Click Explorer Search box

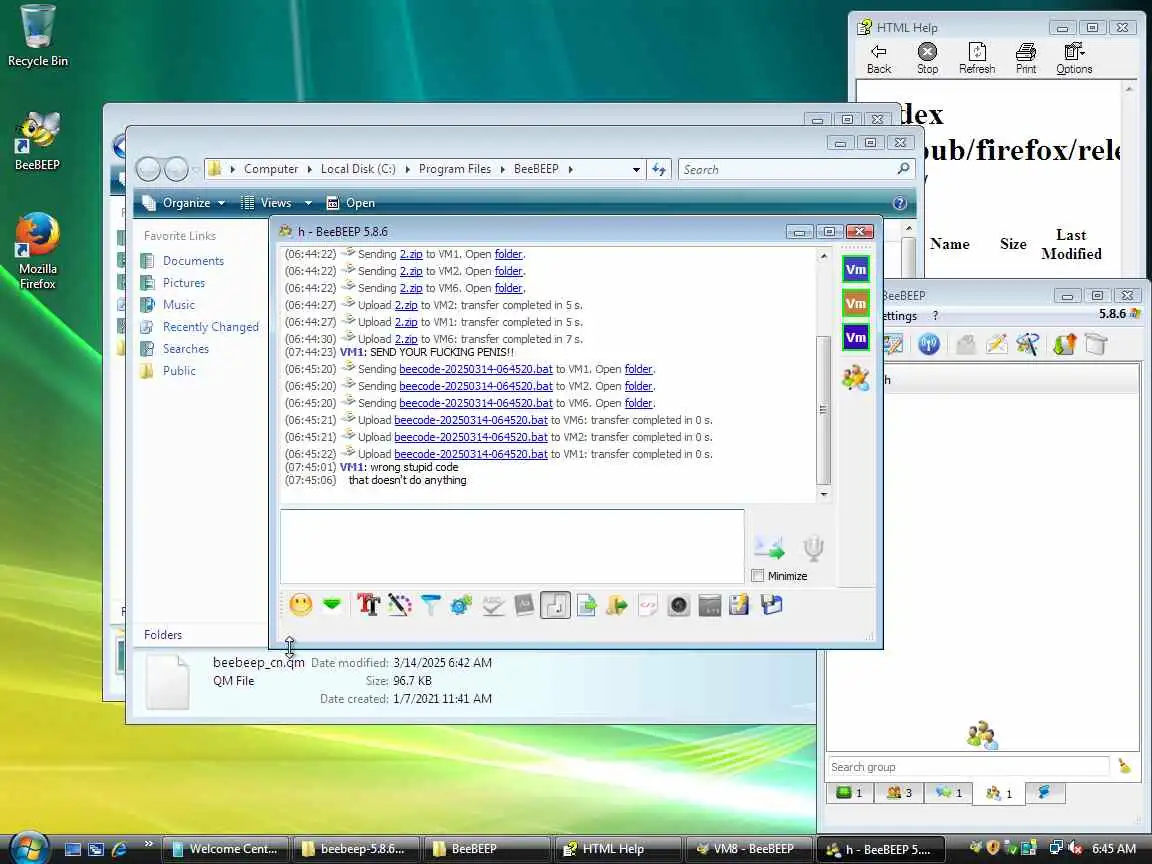click(796, 170)
